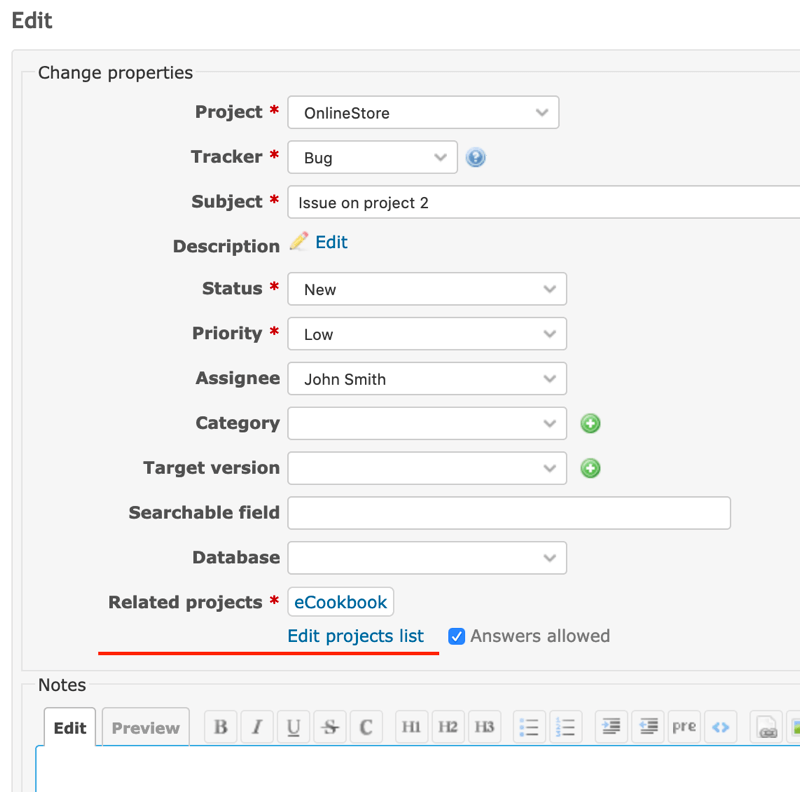Insert Heading 1 with H1 button

pyautogui.click(x=411, y=727)
